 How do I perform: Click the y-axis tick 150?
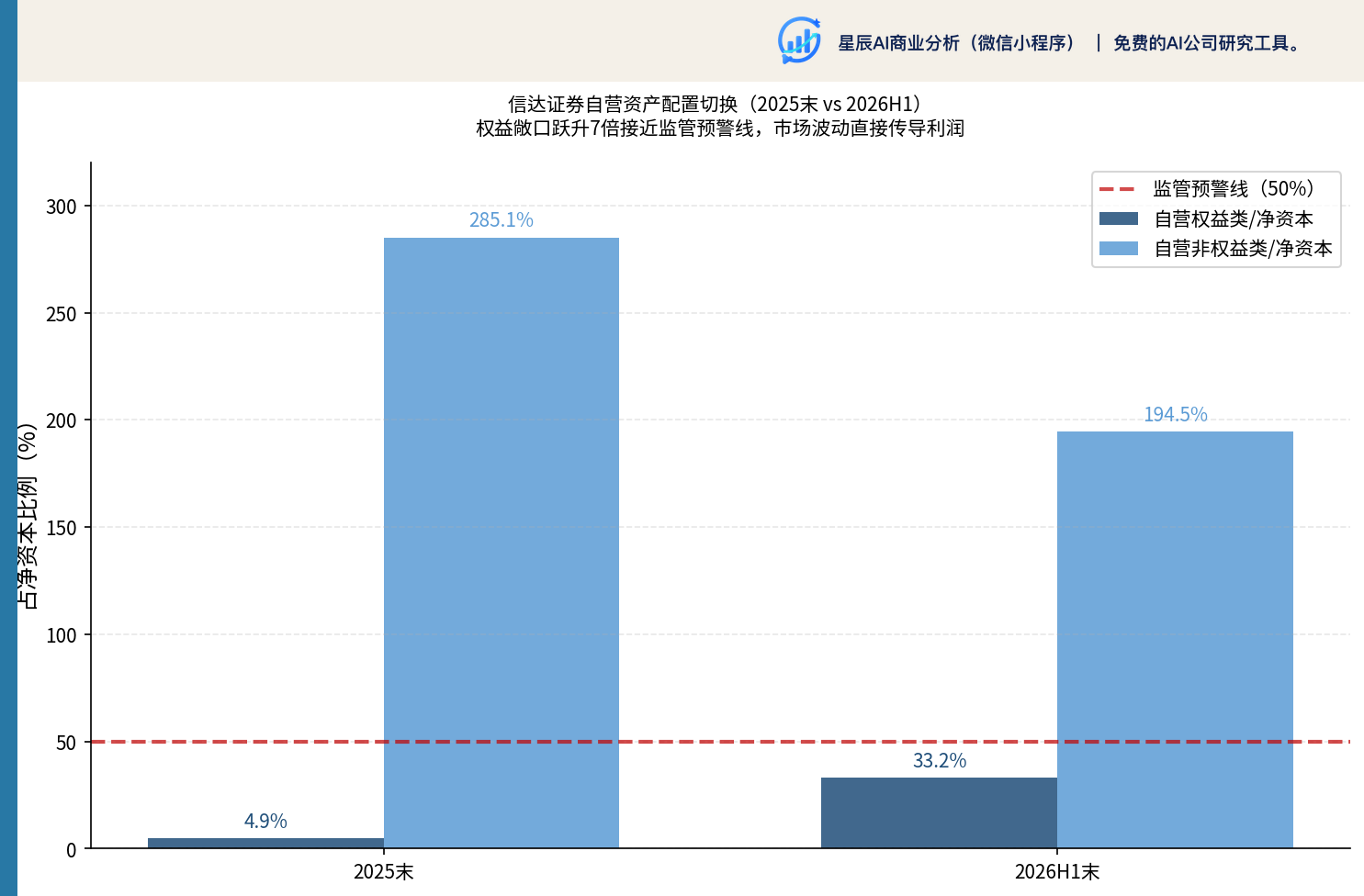[x=62, y=528]
